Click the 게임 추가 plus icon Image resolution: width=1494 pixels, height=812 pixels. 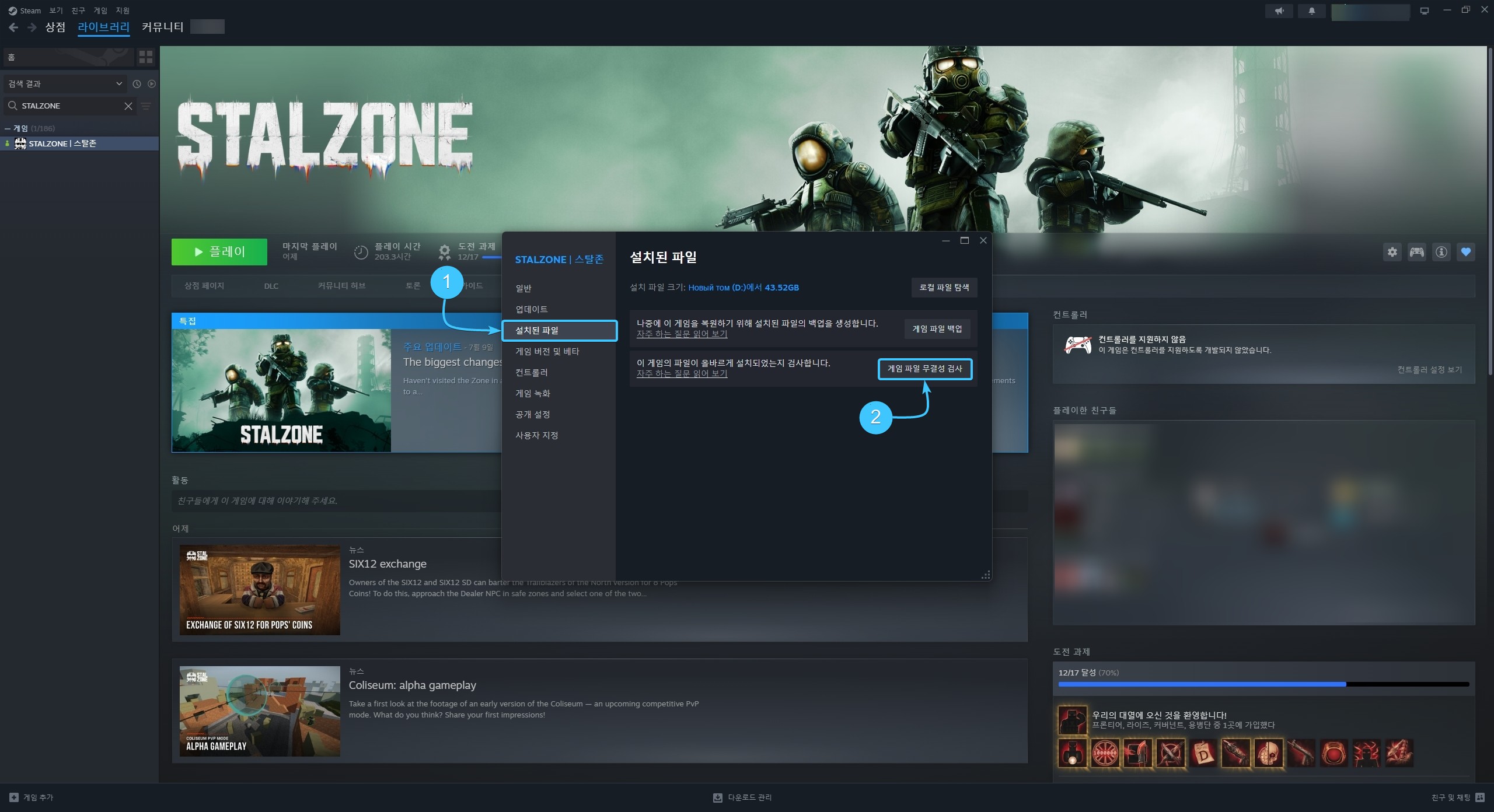pyautogui.click(x=14, y=797)
